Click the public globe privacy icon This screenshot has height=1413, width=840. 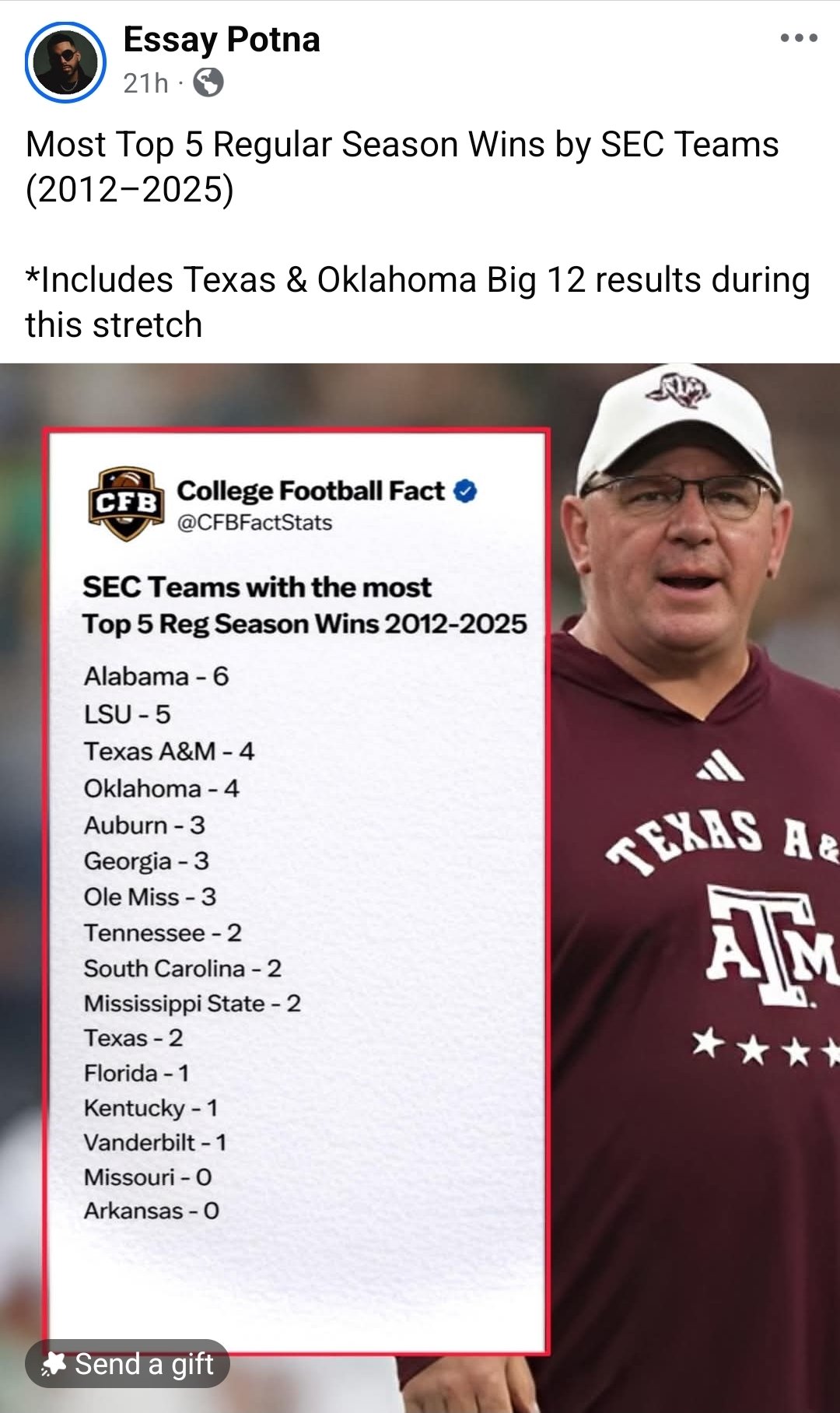(208, 82)
